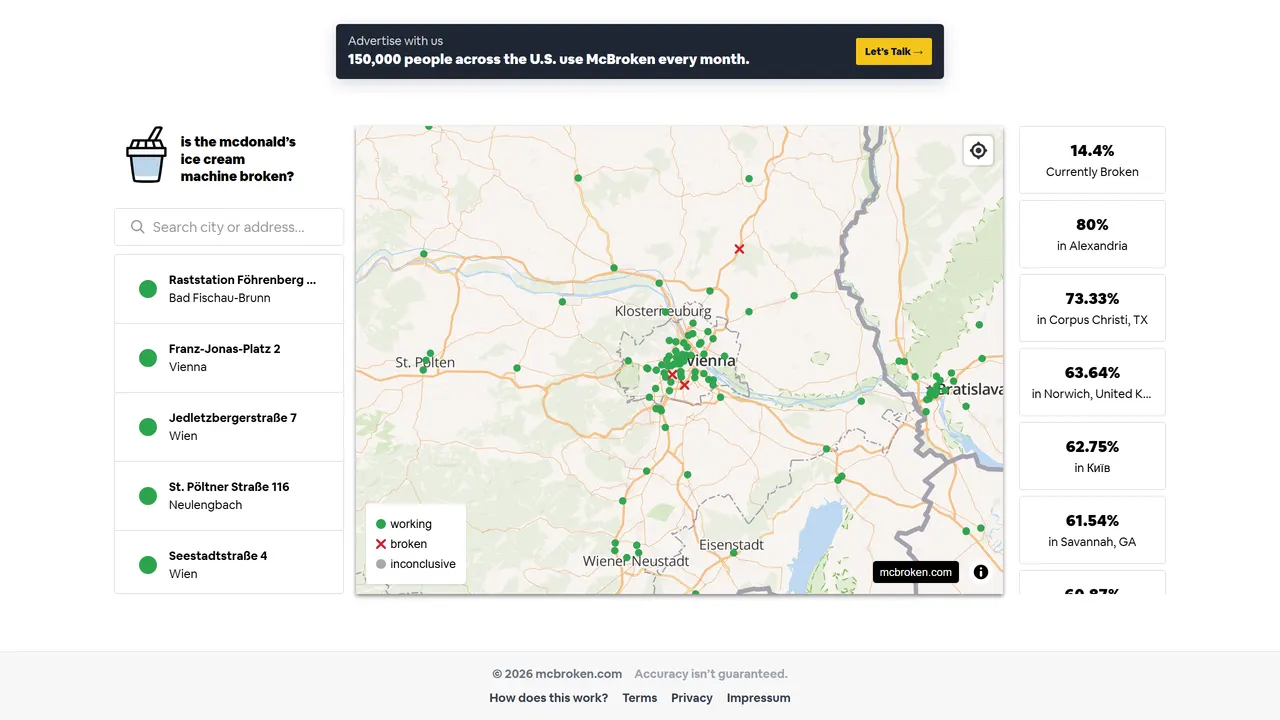Image resolution: width=1280 pixels, height=720 pixels.
Task: Open the map info icon
Action: [981, 572]
